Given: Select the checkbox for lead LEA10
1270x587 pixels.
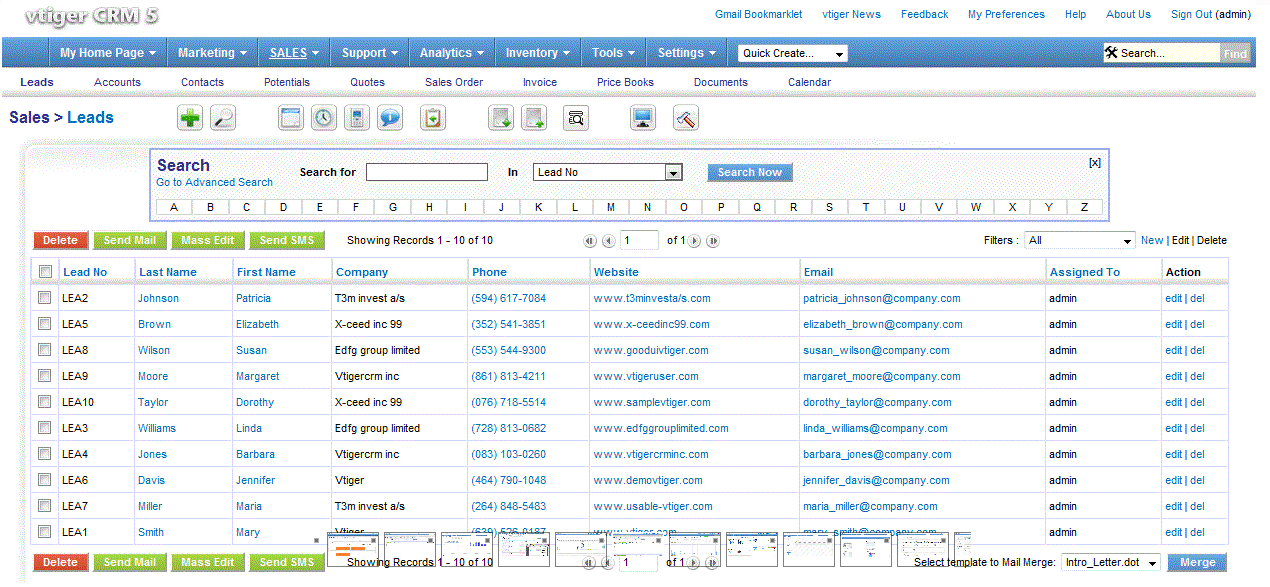Looking at the screenshot, I should coord(44,402).
